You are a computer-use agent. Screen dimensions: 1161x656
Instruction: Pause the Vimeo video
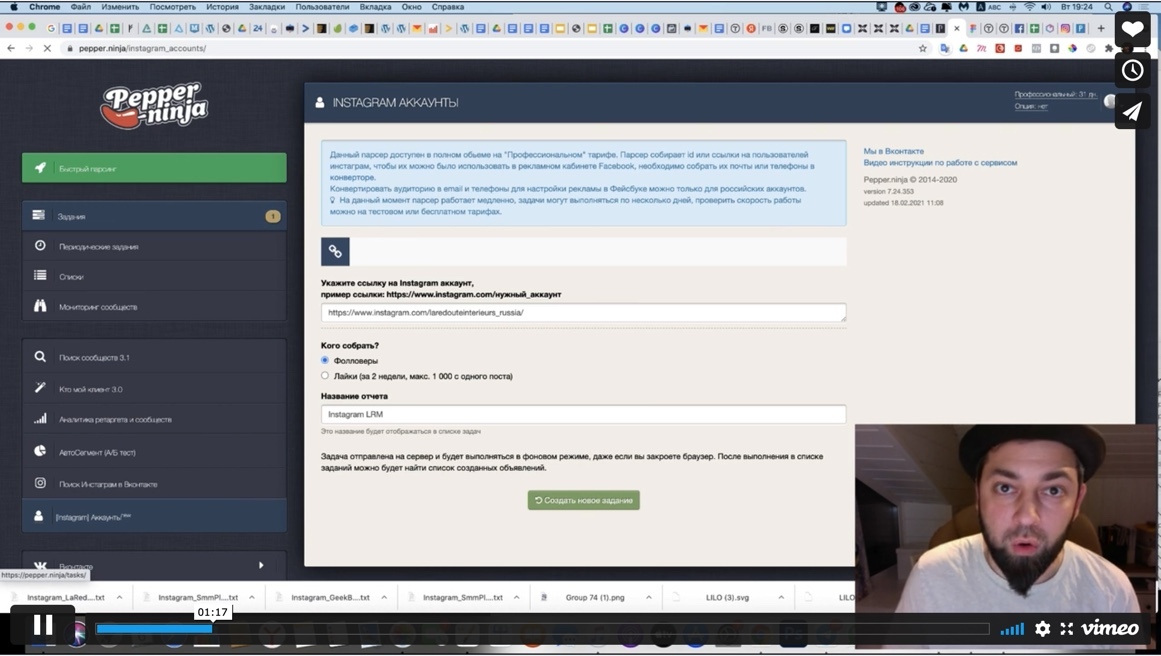(x=43, y=626)
